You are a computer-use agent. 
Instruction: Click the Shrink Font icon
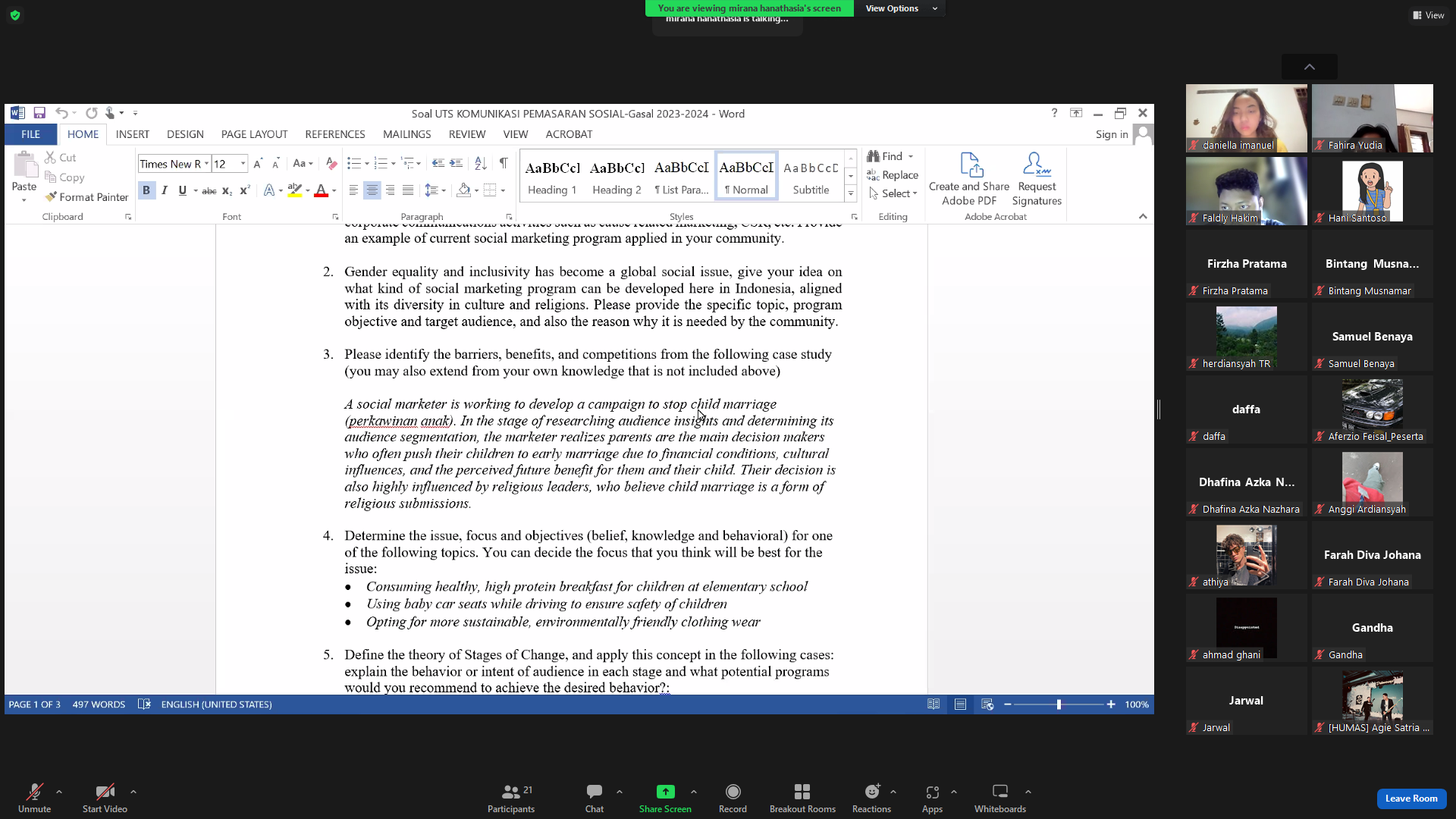click(x=276, y=163)
